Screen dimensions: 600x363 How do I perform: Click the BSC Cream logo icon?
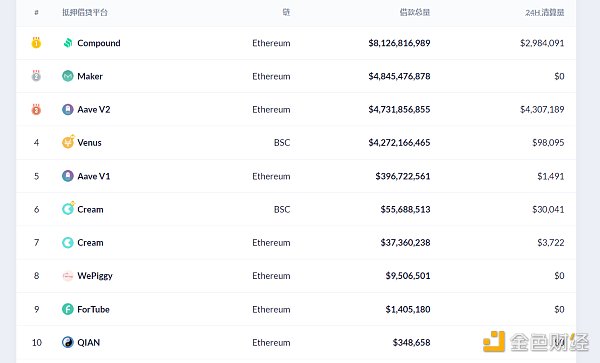(x=68, y=208)
